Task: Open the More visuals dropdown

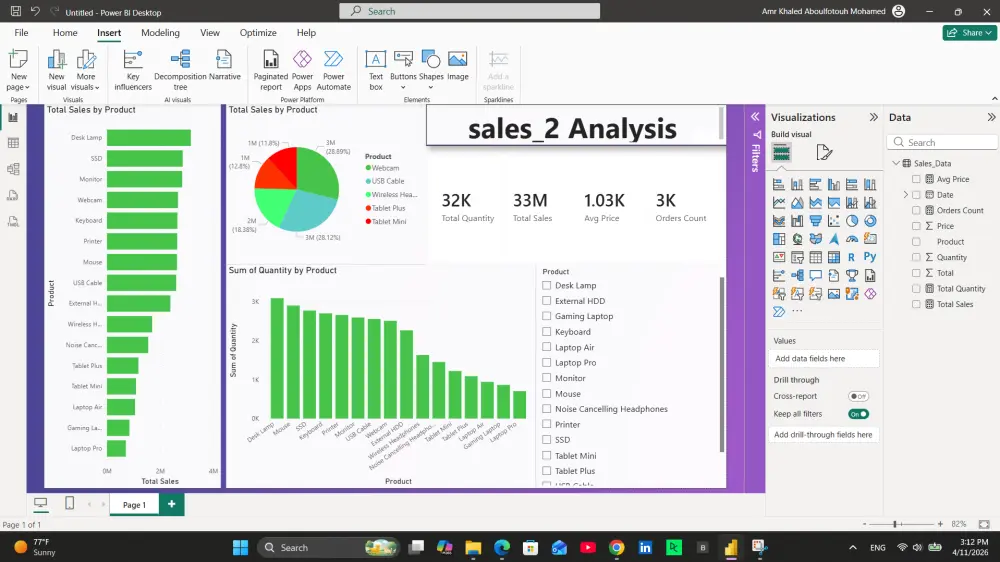Action: pyautogui.click(x=85, y=87)
